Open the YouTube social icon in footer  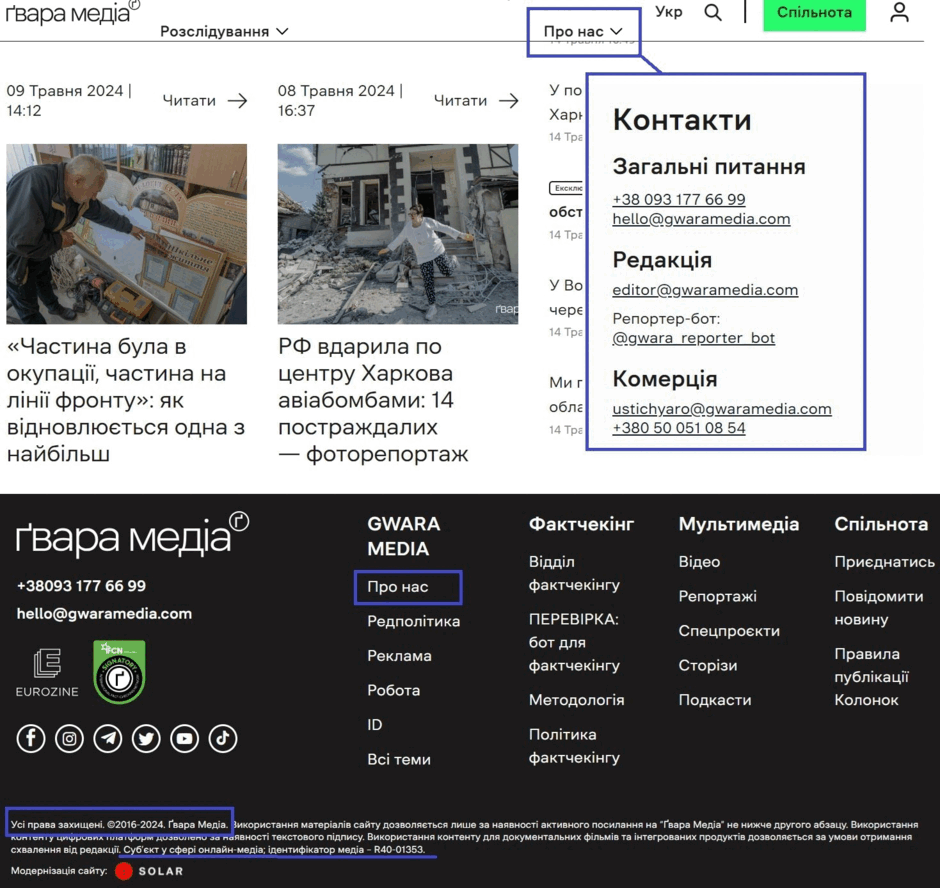(x=185, y=738)
